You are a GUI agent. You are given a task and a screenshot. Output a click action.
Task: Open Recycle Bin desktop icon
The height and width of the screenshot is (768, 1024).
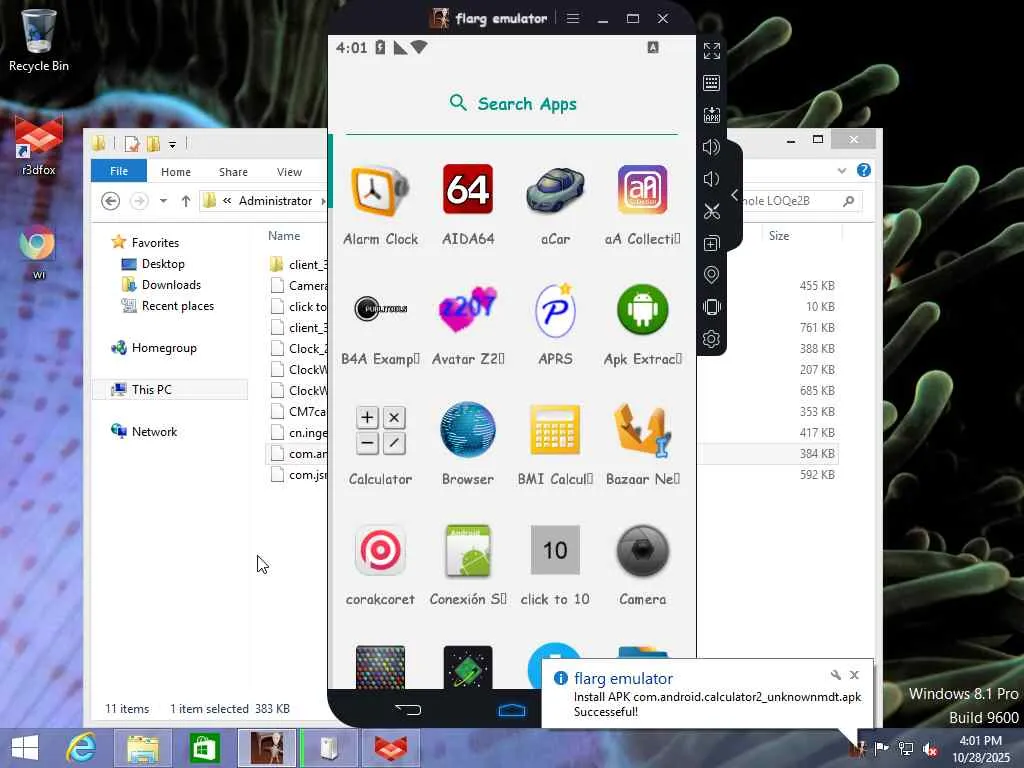(x=39, y=40)
